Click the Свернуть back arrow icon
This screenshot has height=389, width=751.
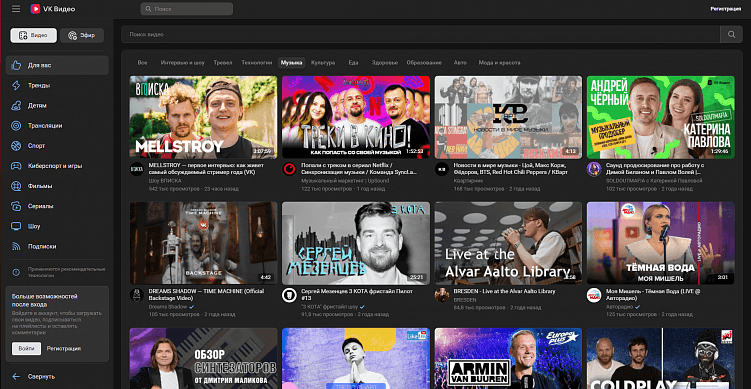click(x=16, y=377)
